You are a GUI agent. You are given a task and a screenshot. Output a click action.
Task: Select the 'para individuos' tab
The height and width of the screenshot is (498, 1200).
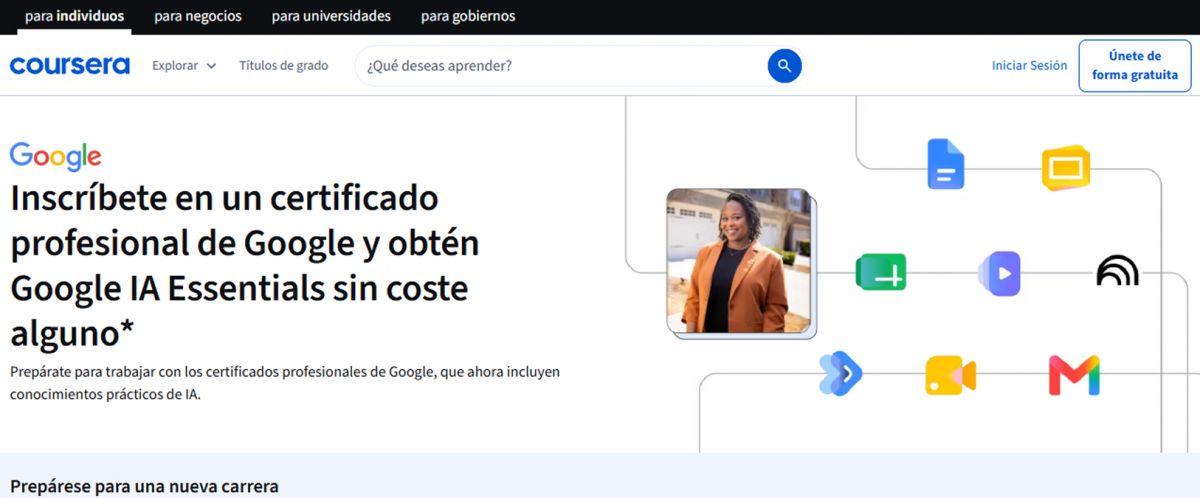[x=75, y=16]
